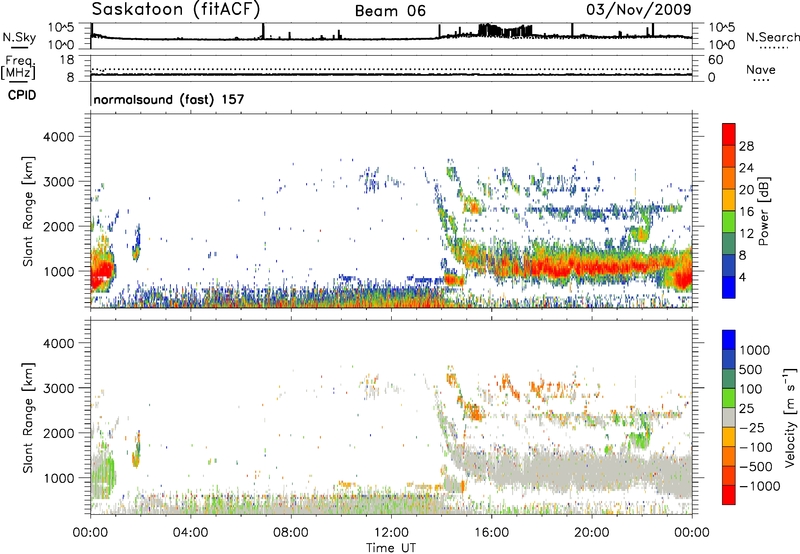The width and height of the screenshot is (800, 554).
Task: Click the 'N.Search' legend label
Action: click(772, 37)
